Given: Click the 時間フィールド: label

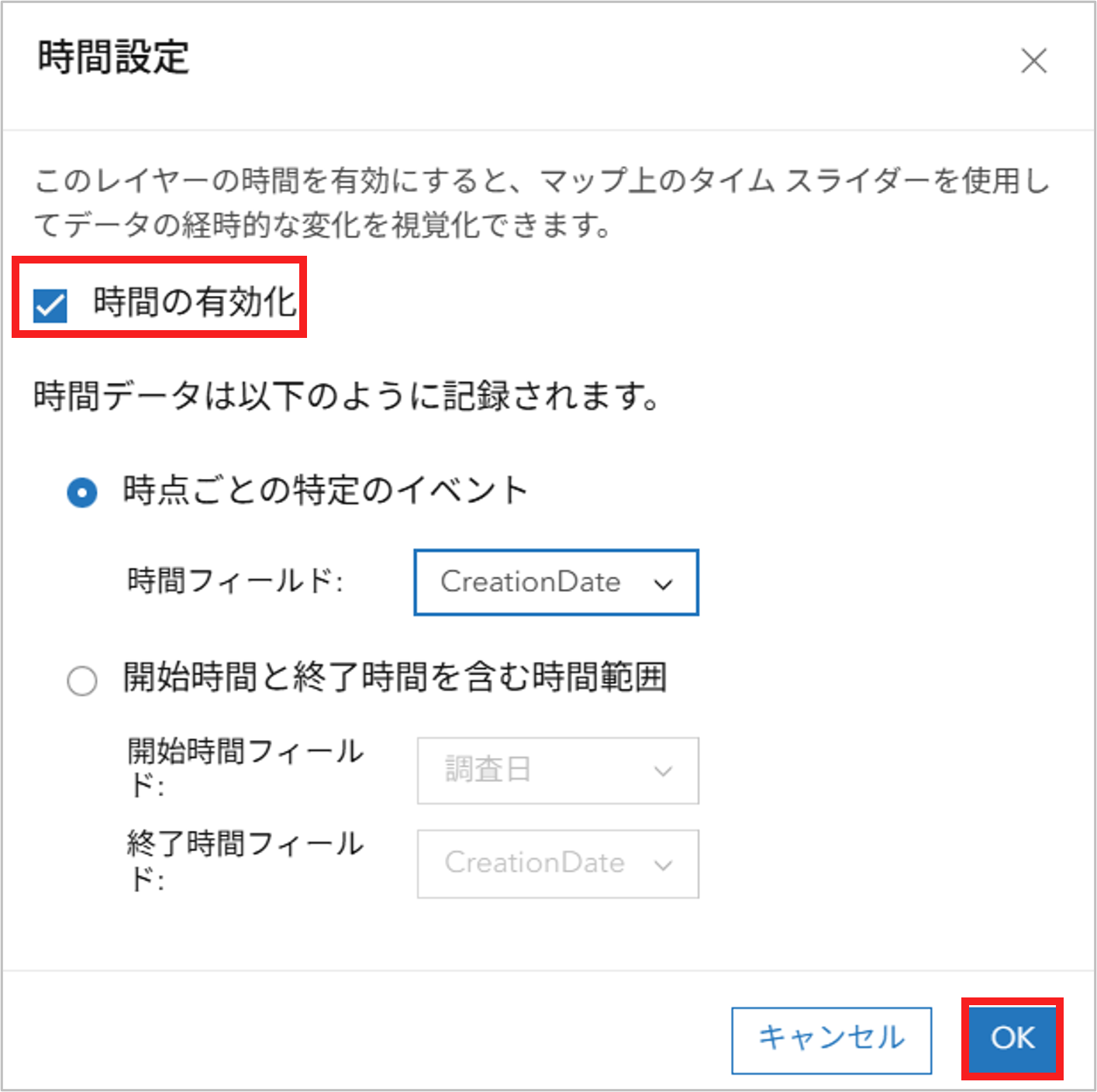Looking at the screenshot, I should [x=235, y=580].
